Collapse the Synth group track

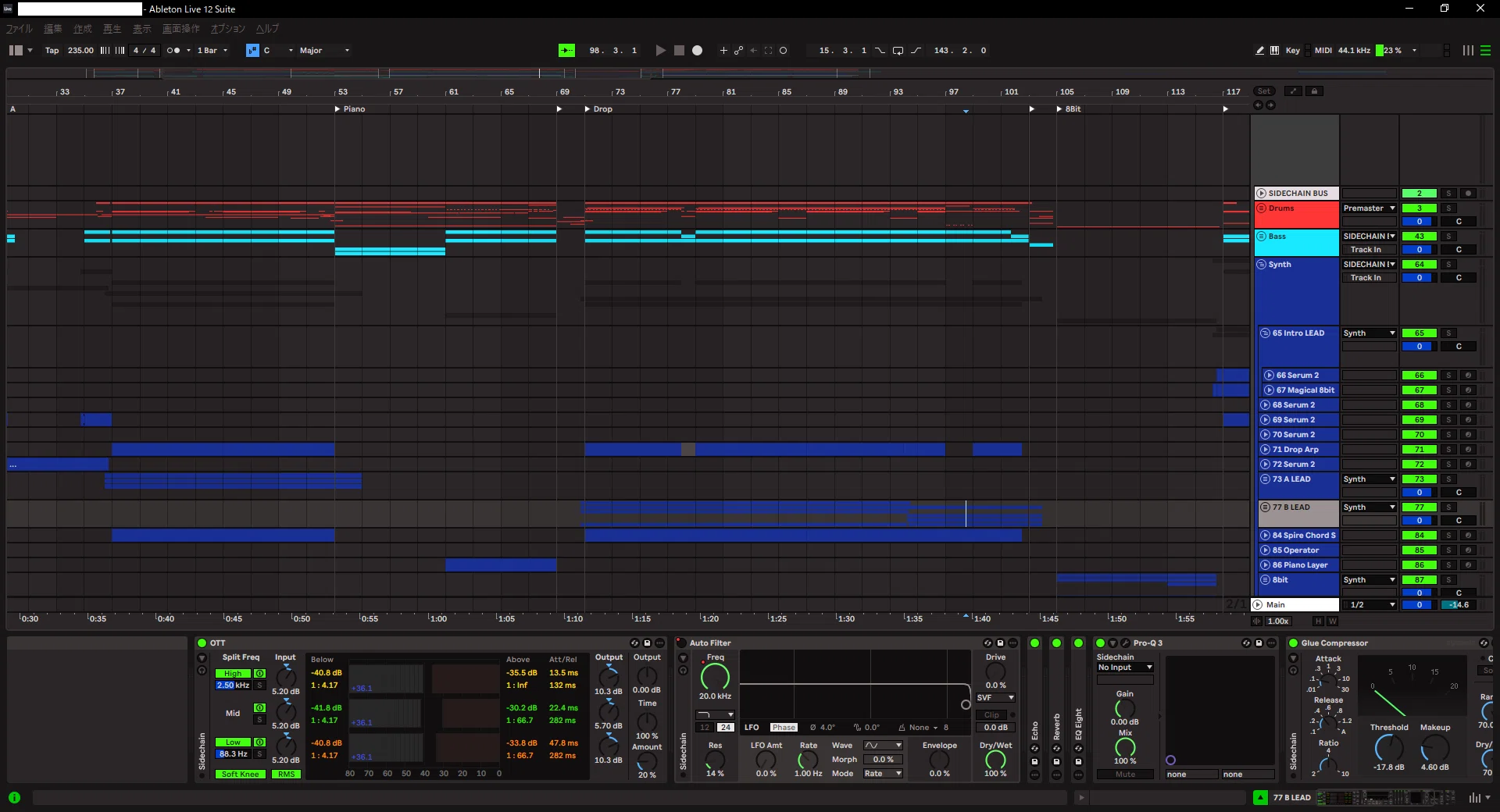pos(1261,265)
